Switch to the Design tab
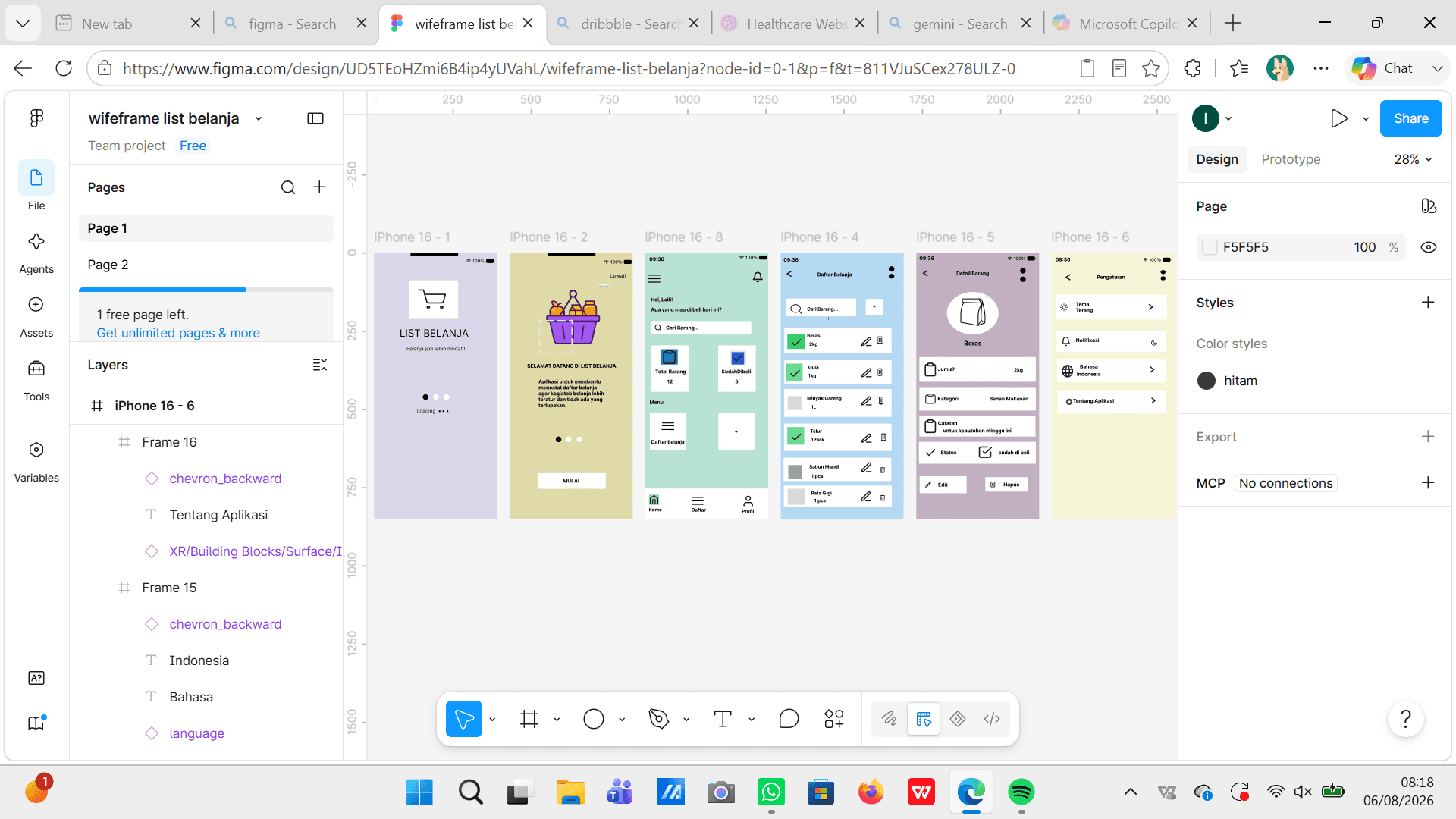This screenshot has width=1456, height=819. click(1217, 159)
